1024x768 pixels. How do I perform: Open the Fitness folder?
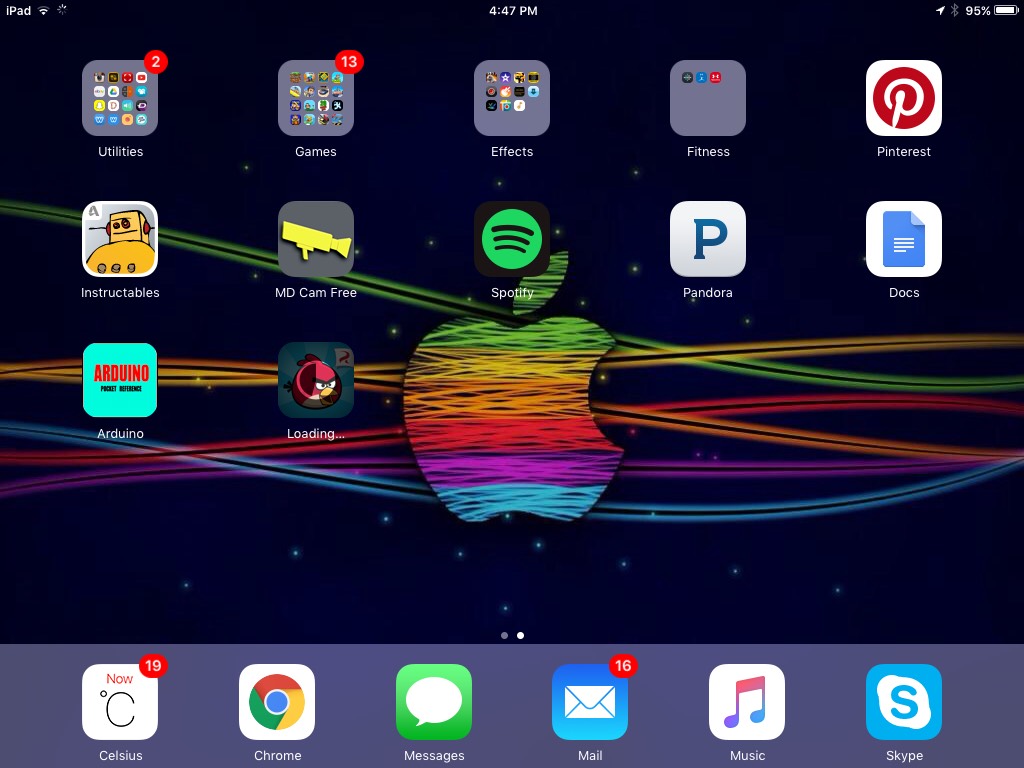(x=708, y=98)
